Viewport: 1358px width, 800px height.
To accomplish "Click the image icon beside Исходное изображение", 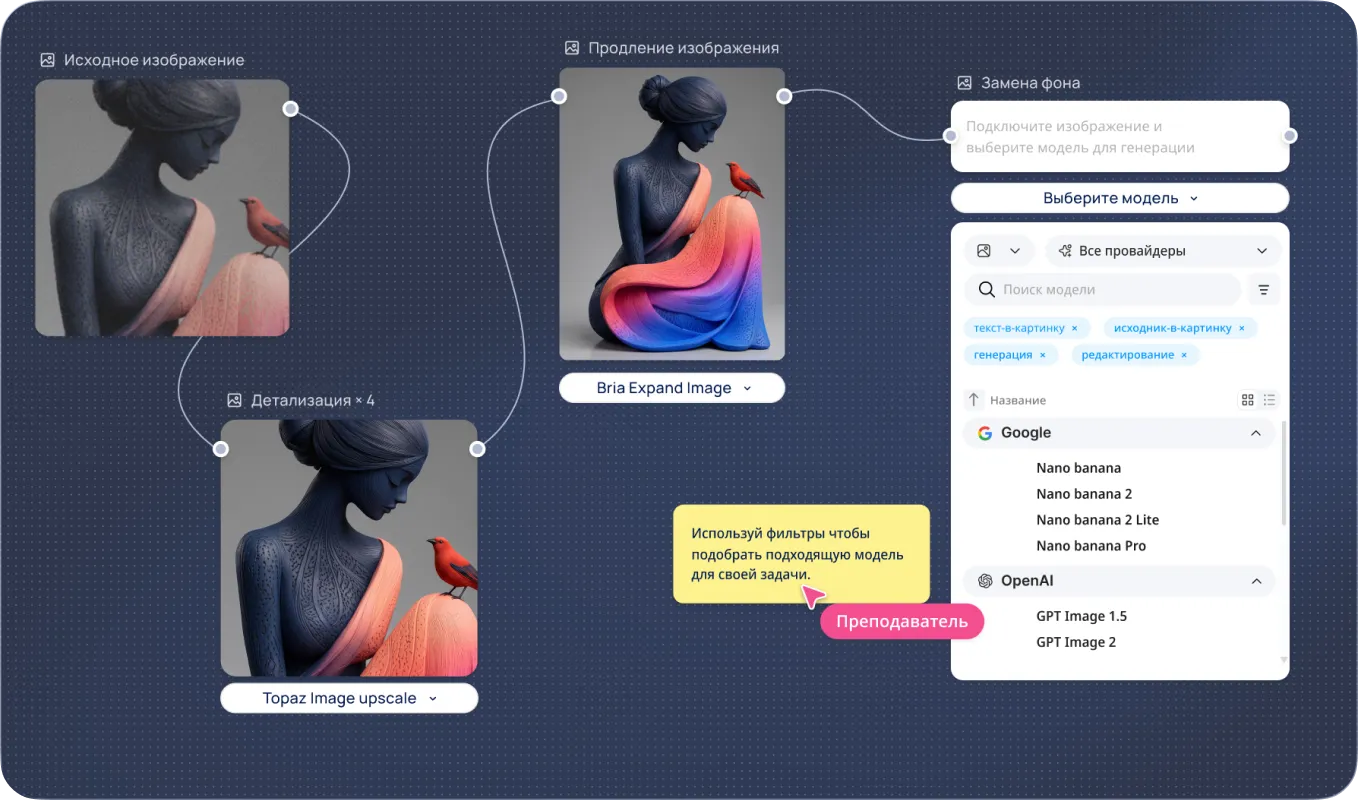I will point(47,60).
